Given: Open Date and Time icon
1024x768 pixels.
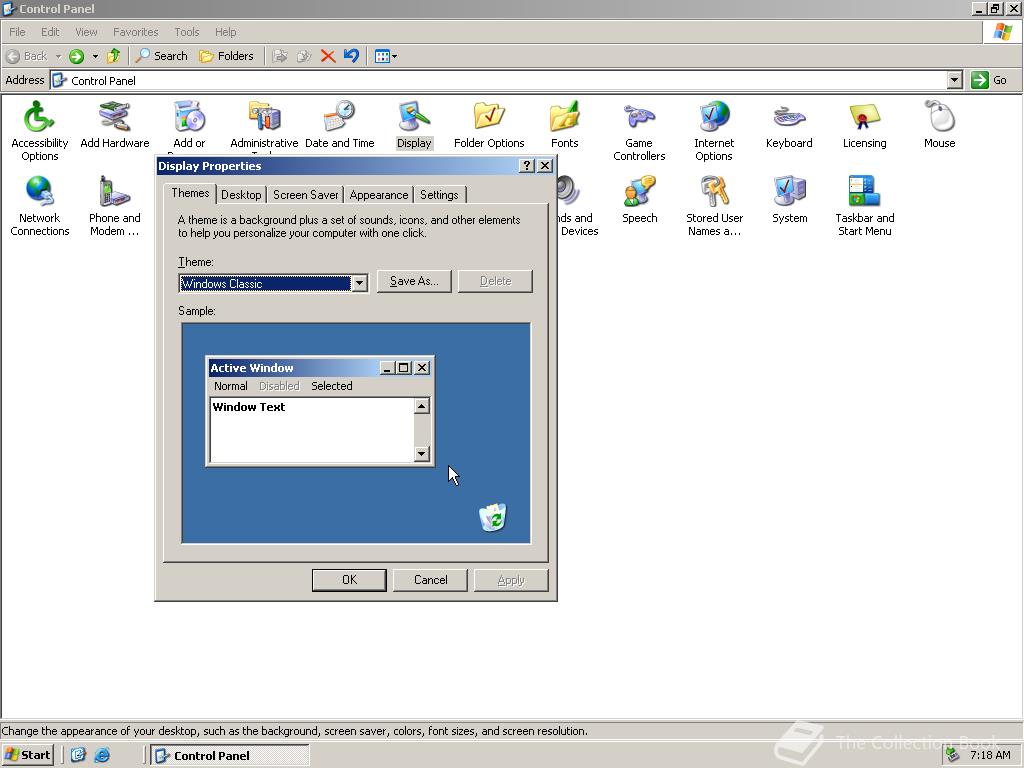Looking at the screenshot, I should point(340,124).
